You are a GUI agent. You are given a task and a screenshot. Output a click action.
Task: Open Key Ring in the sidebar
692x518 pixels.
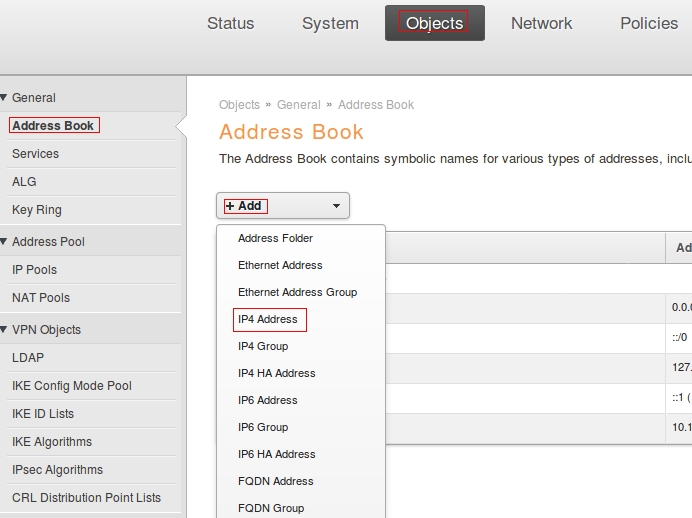pos(37,210)
